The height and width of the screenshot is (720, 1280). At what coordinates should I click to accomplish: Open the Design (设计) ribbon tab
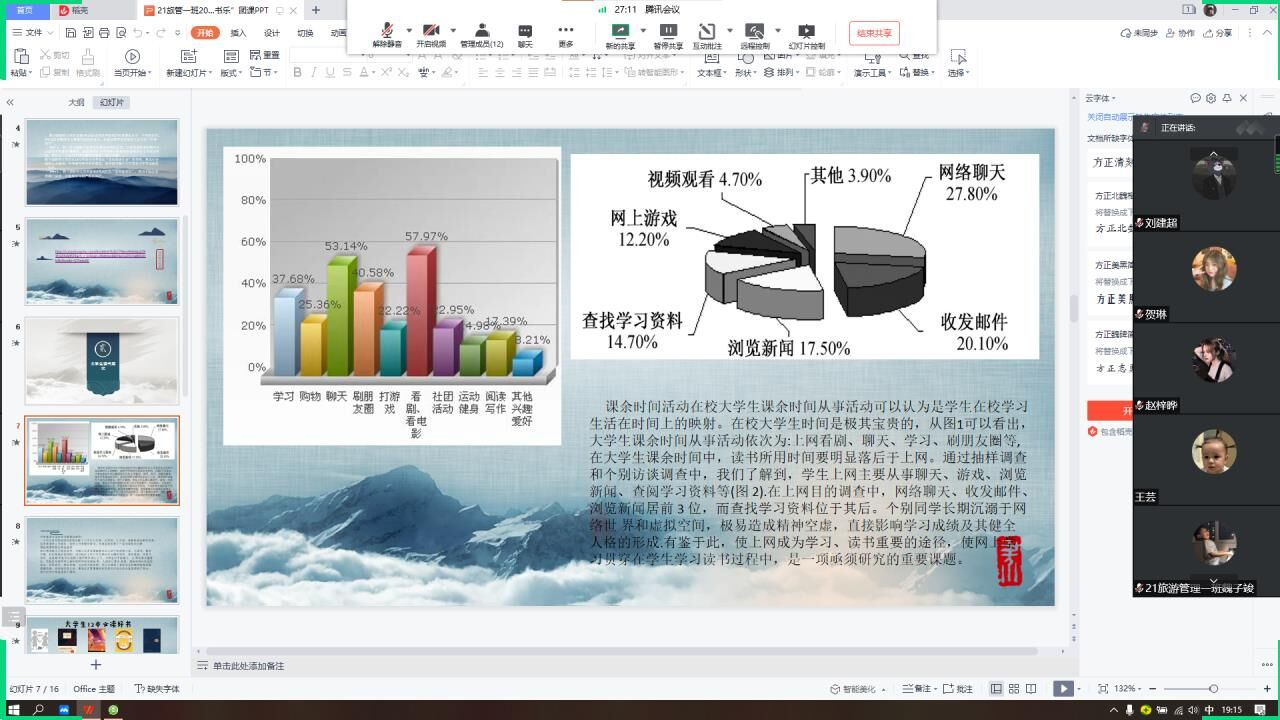[271, 33]
